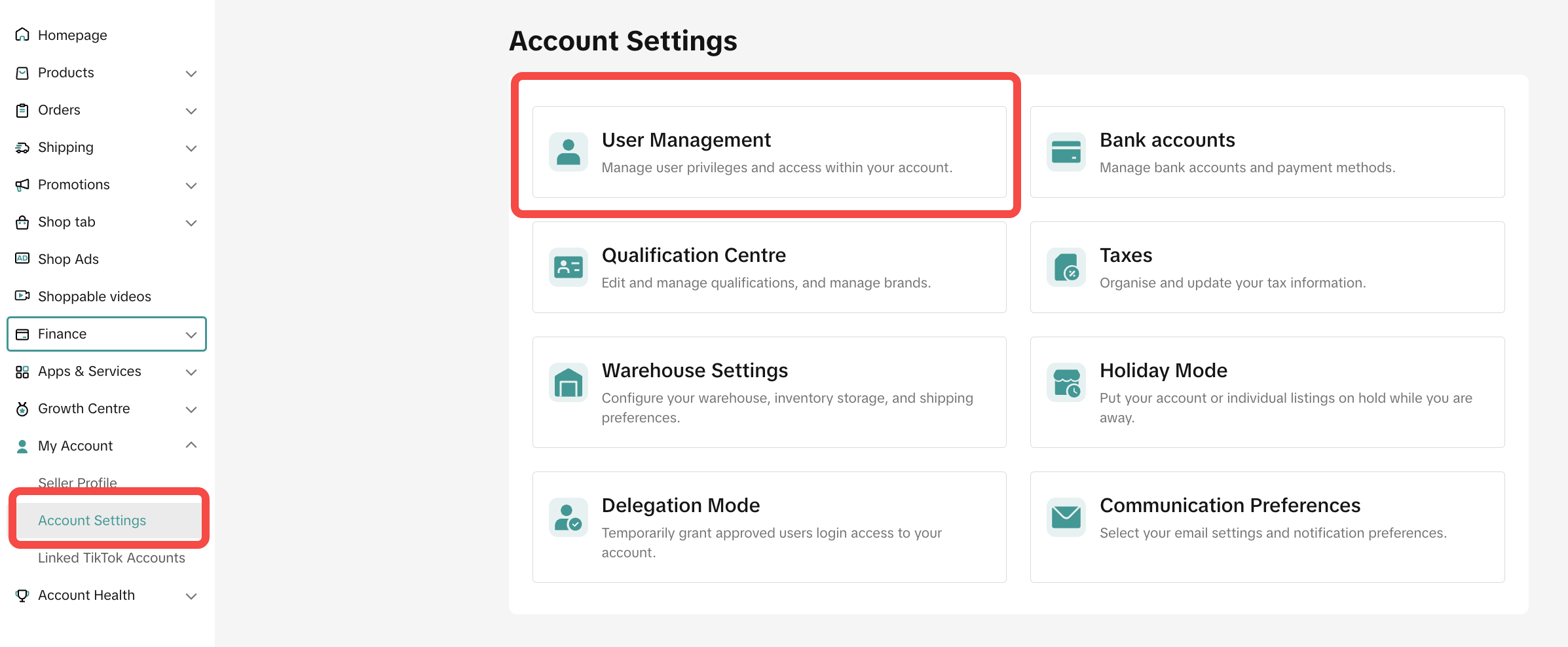This screenshot has width=1568, height=647.
Task: Go to Shoppable videos in the sidebar
Action: point(94,297)
